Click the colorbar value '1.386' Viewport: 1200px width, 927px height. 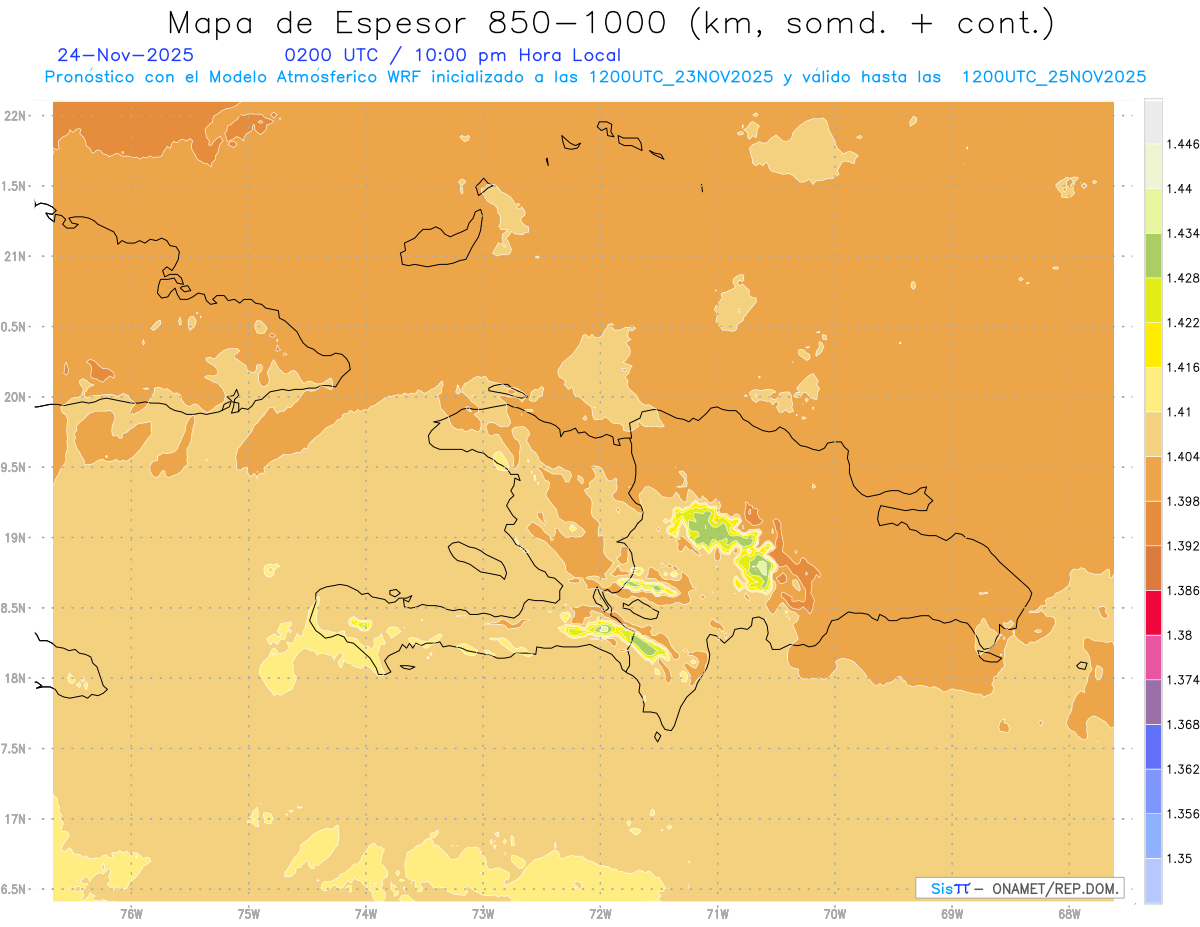1184,591
